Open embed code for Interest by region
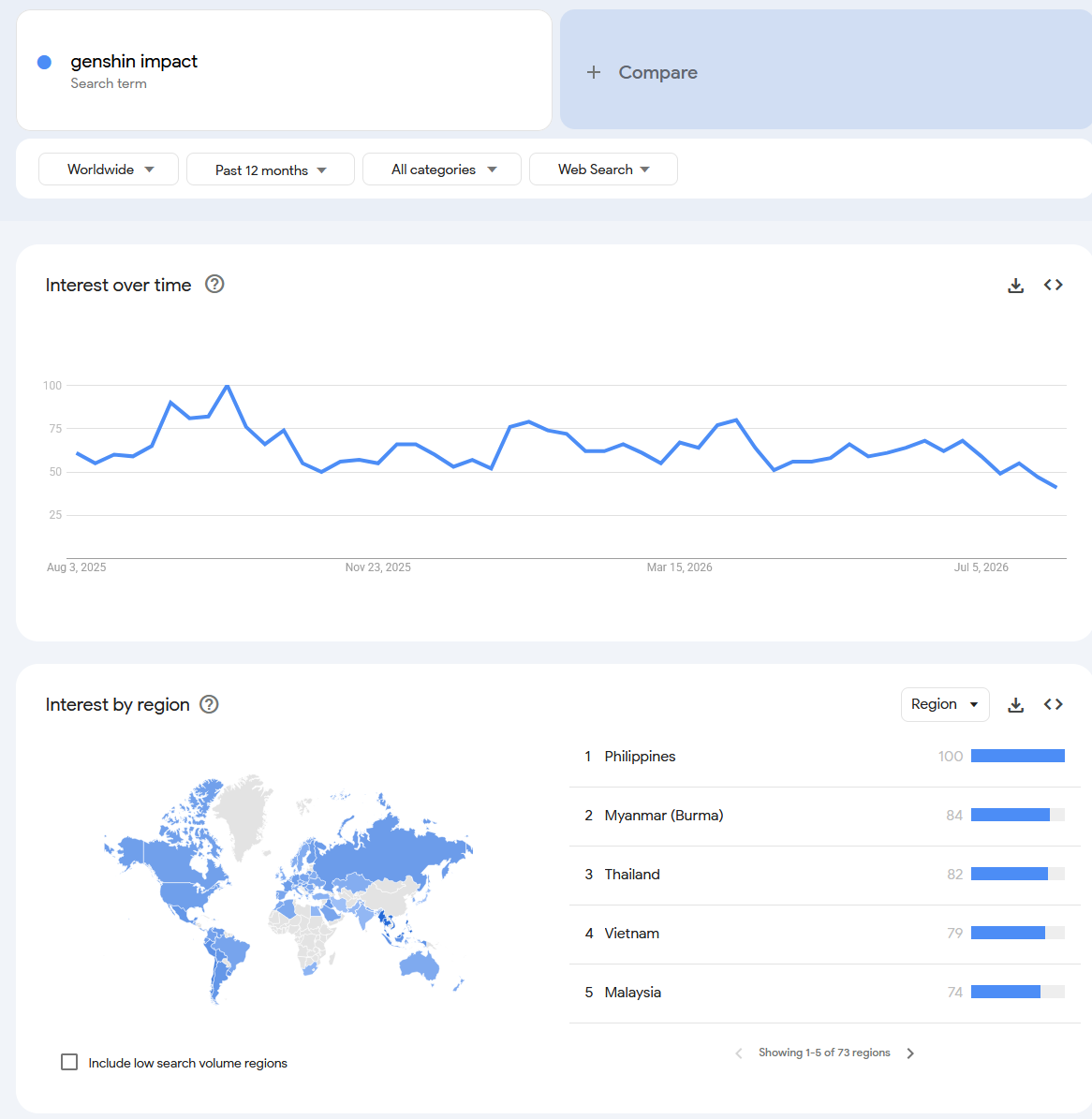The width and height of the screenshot is (1092, 1119). point(1053,704)
